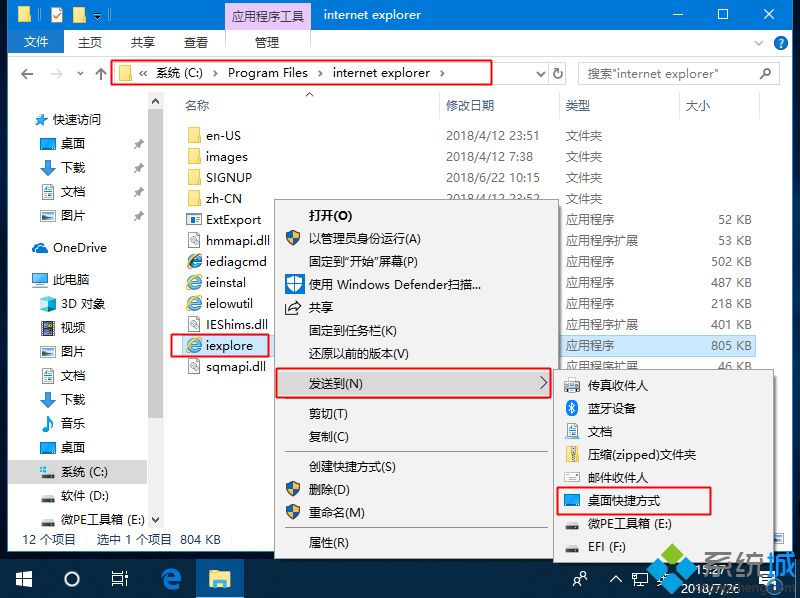Click the File Explorer taskbar icon
This screenshot has width=800, height=598.
click(219, 579)
